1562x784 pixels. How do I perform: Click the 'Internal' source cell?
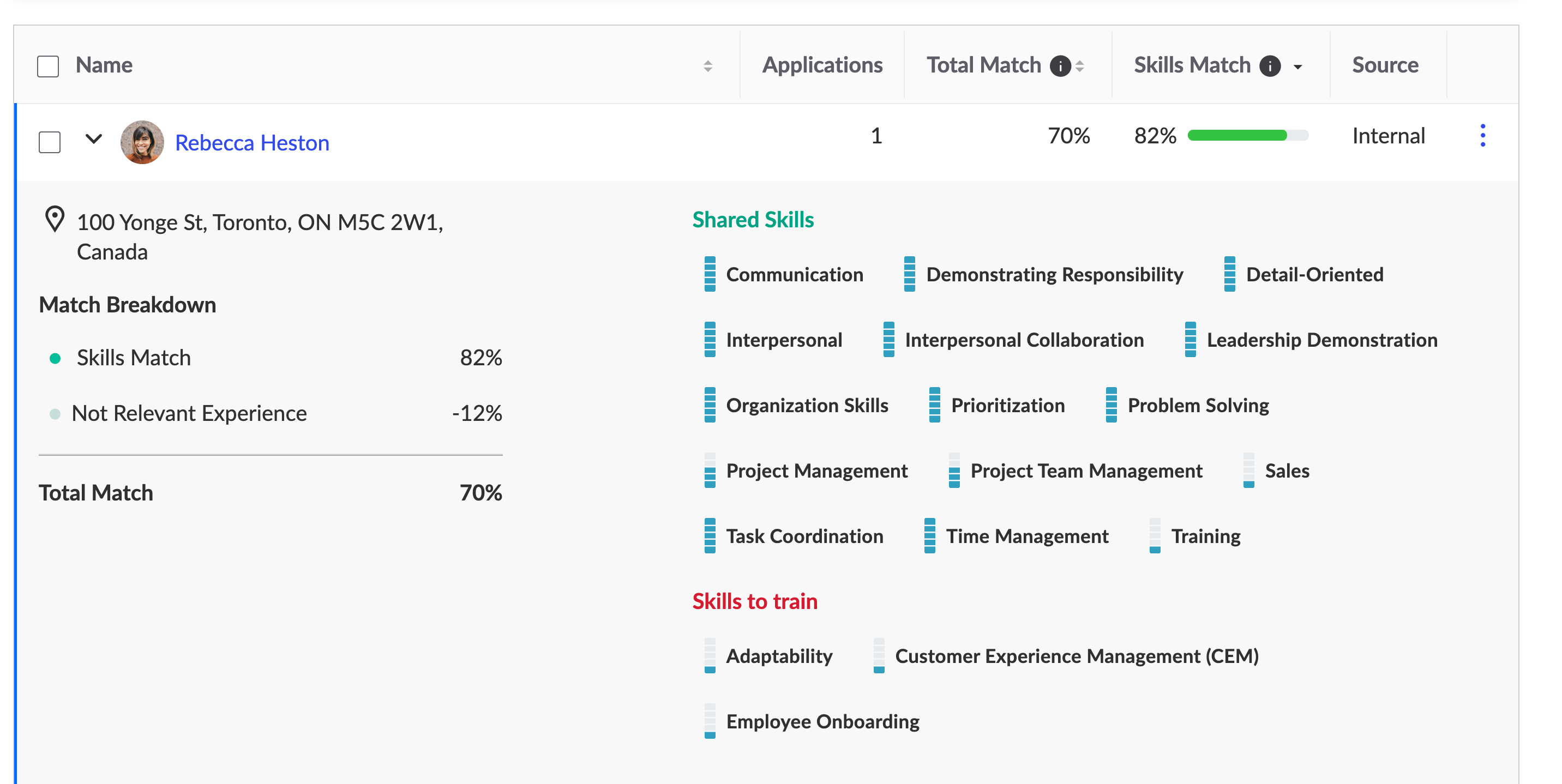coord(1389,136)
